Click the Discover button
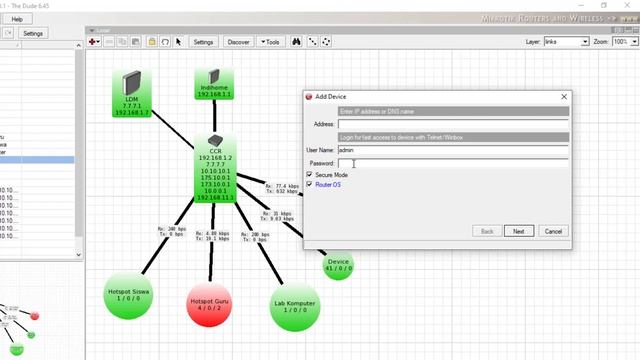Image resolution: width=640 pixels, height=360 pixels. pyautogui.click(x=238, y=42)
